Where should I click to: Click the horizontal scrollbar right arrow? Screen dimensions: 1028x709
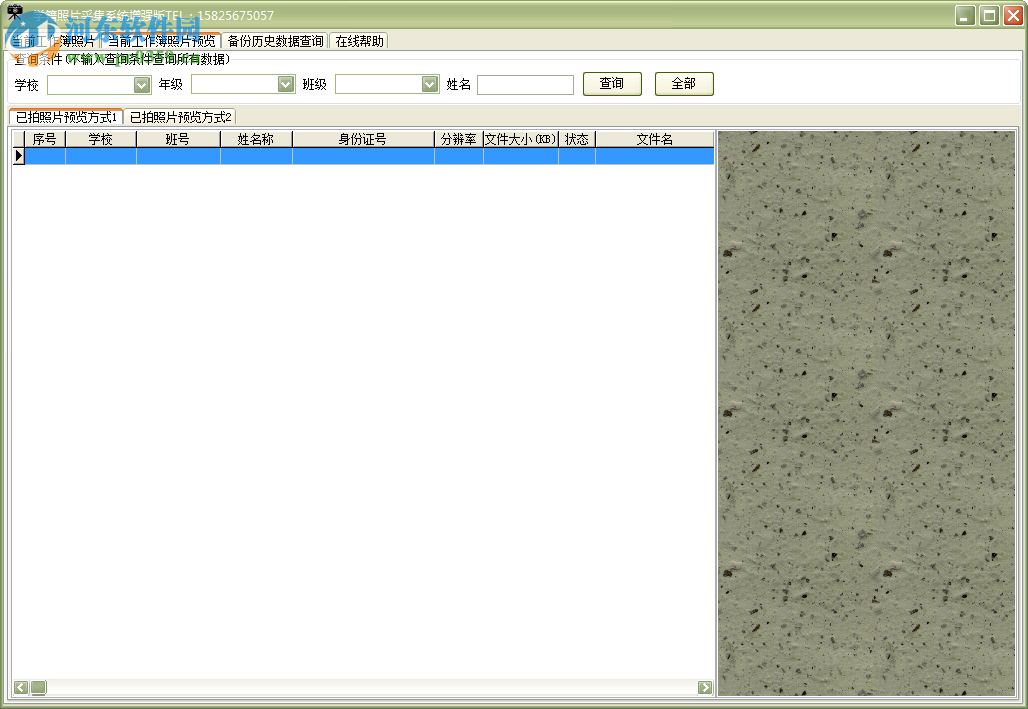[705, 687]
